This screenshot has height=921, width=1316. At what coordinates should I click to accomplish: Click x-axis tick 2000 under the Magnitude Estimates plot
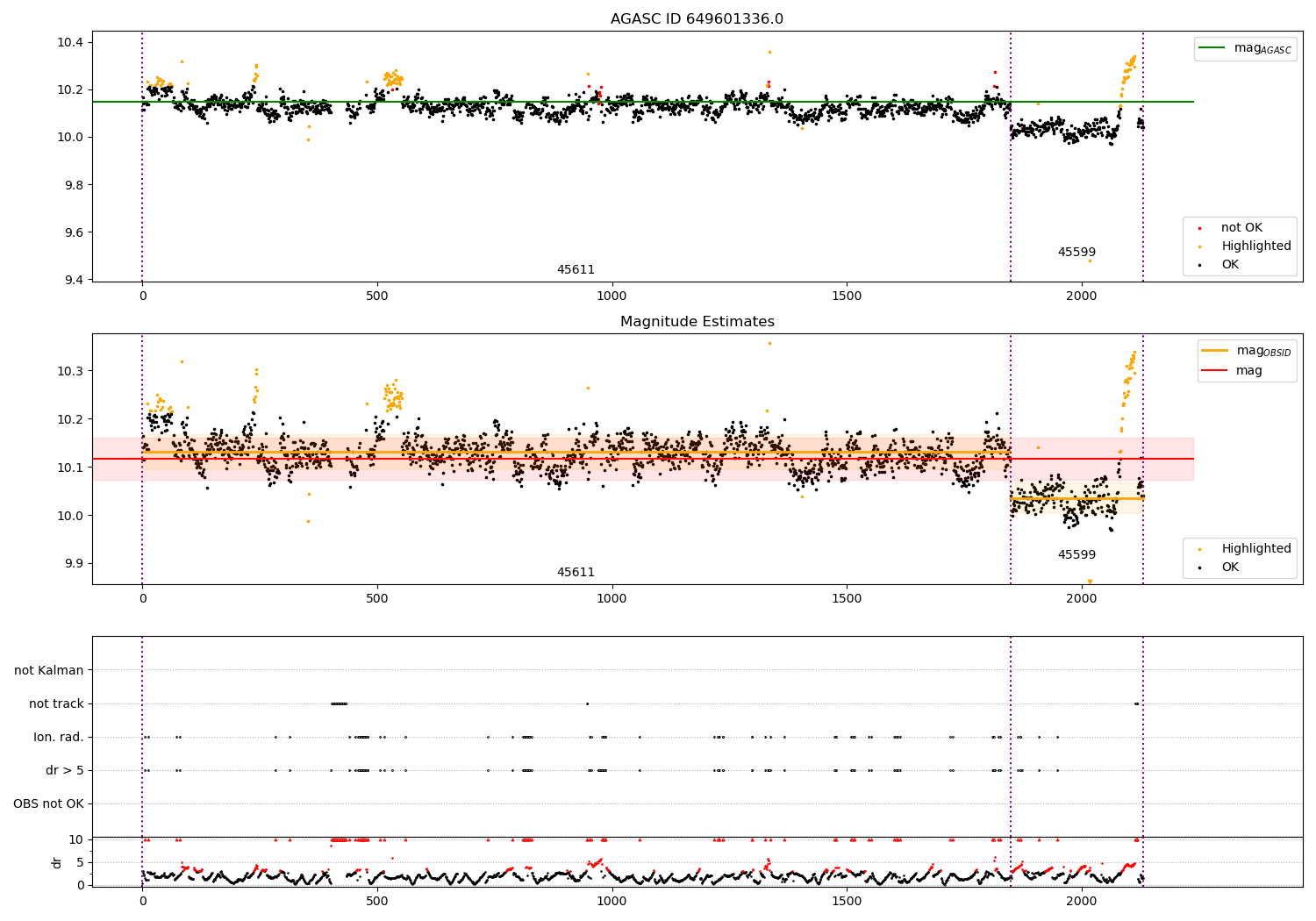[x=1081, y=599]
